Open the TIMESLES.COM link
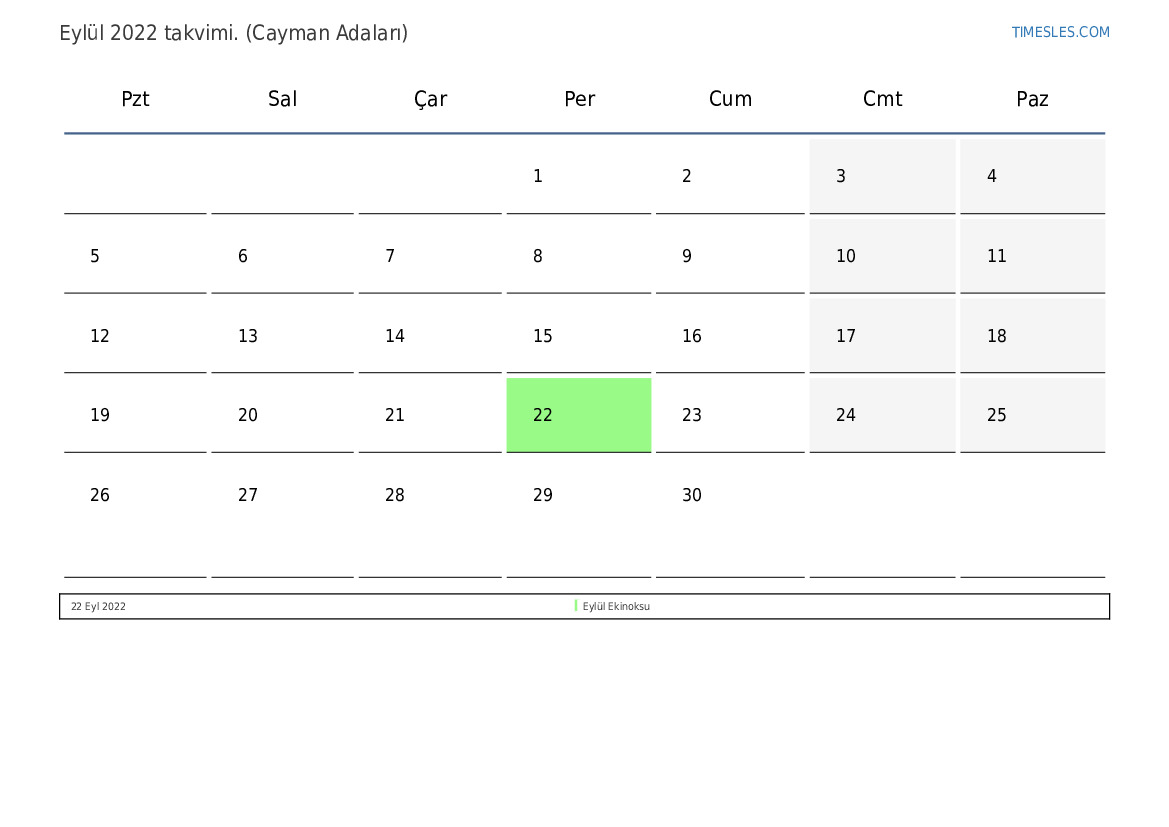Viewport: 1169px width, 827px height. [1059, 32]
